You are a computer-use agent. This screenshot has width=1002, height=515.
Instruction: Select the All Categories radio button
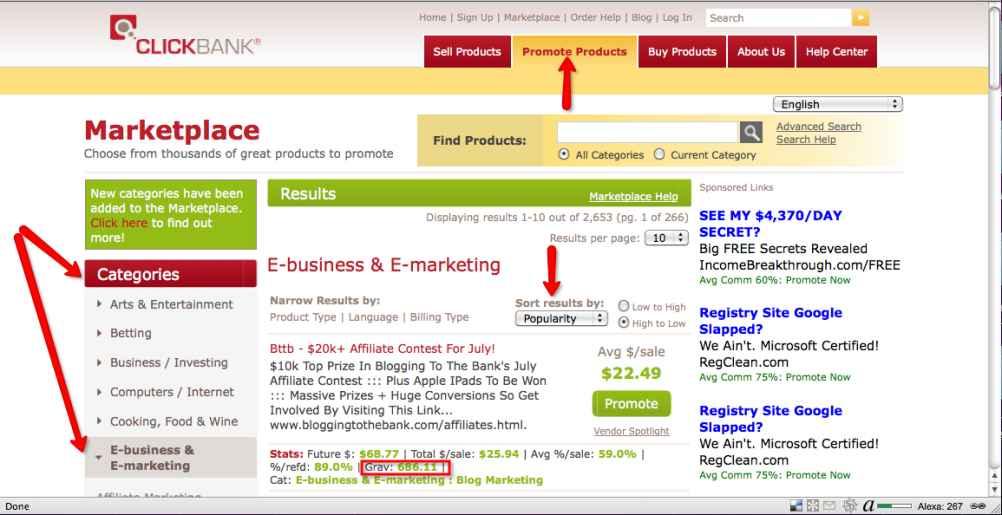click(x=566, y=155)
